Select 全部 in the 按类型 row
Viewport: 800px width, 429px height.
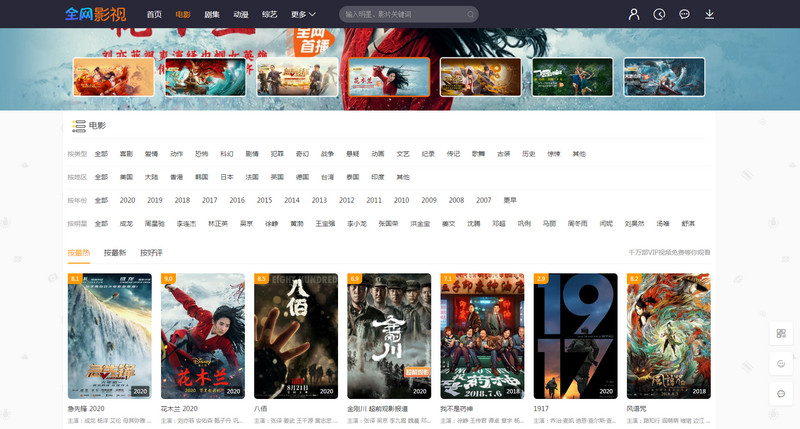point(101,154)
